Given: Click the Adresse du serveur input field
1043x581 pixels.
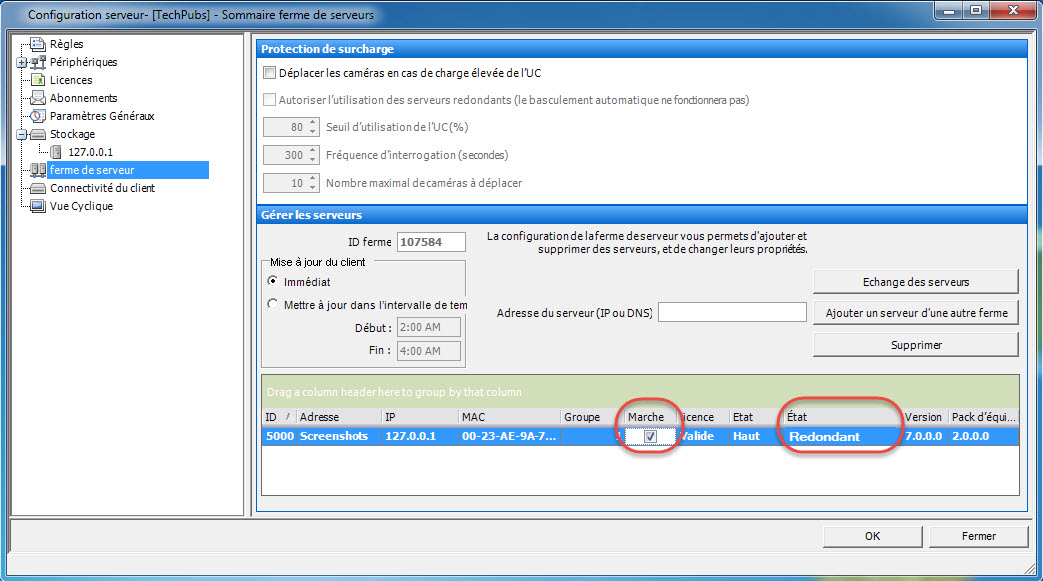Looking at the screenshot, I should coord(732,312).
